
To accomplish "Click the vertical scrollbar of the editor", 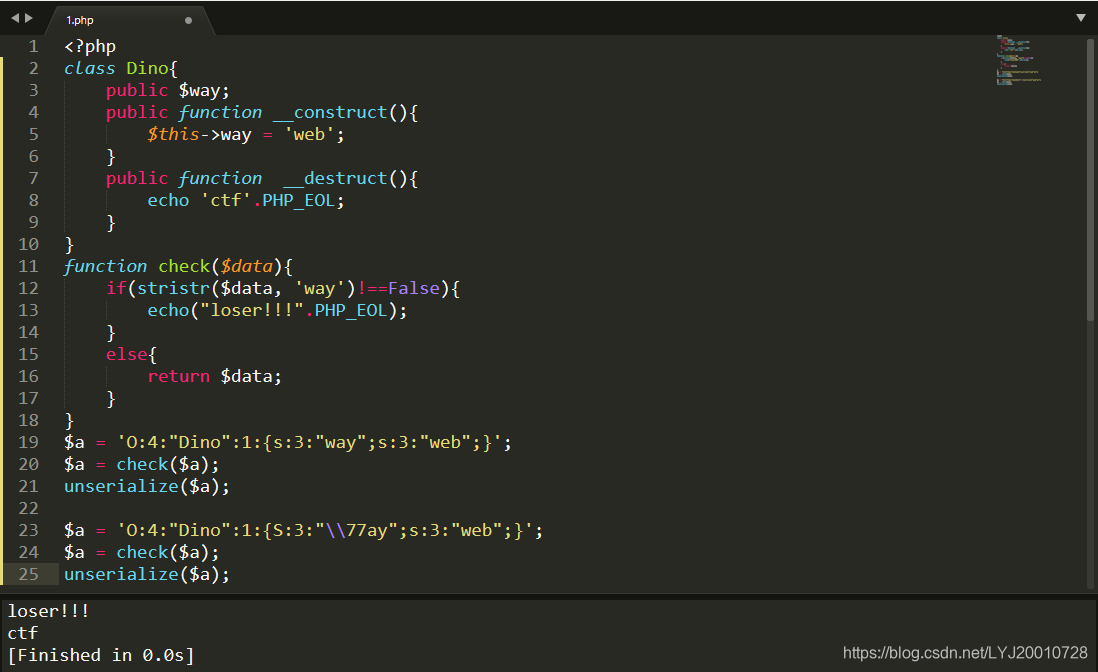I will tap(1090, 180).
